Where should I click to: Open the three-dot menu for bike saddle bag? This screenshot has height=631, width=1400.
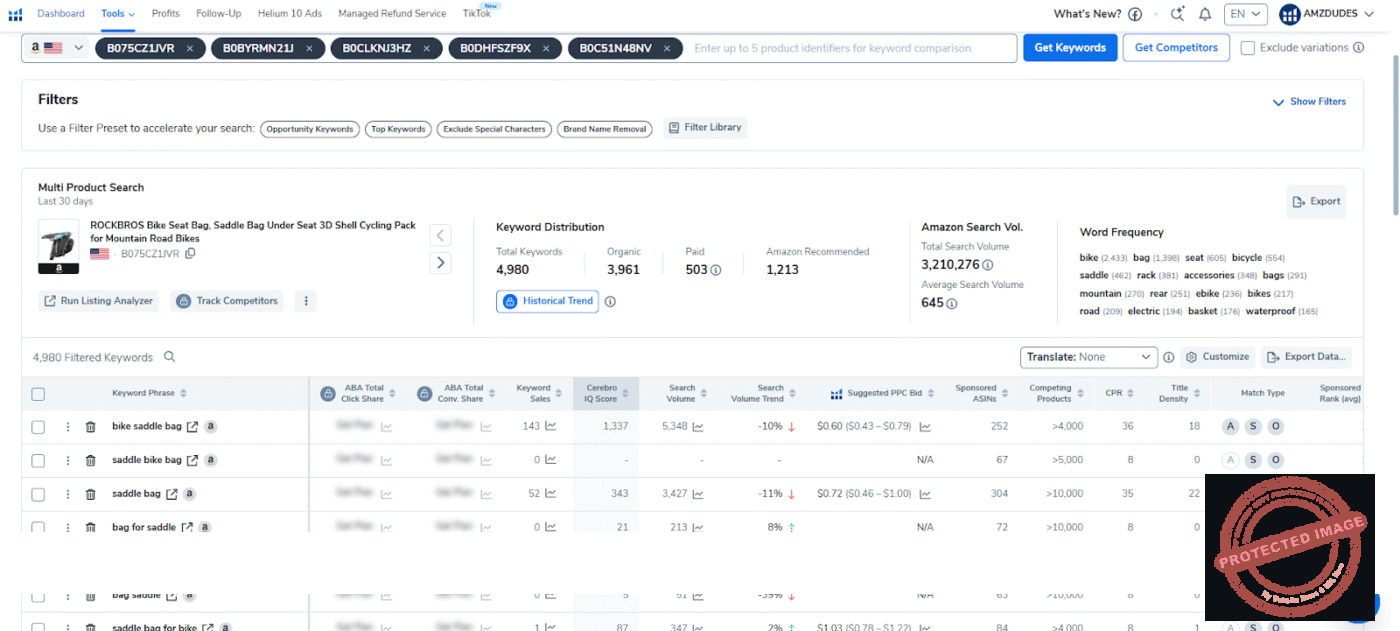[68, 427]
